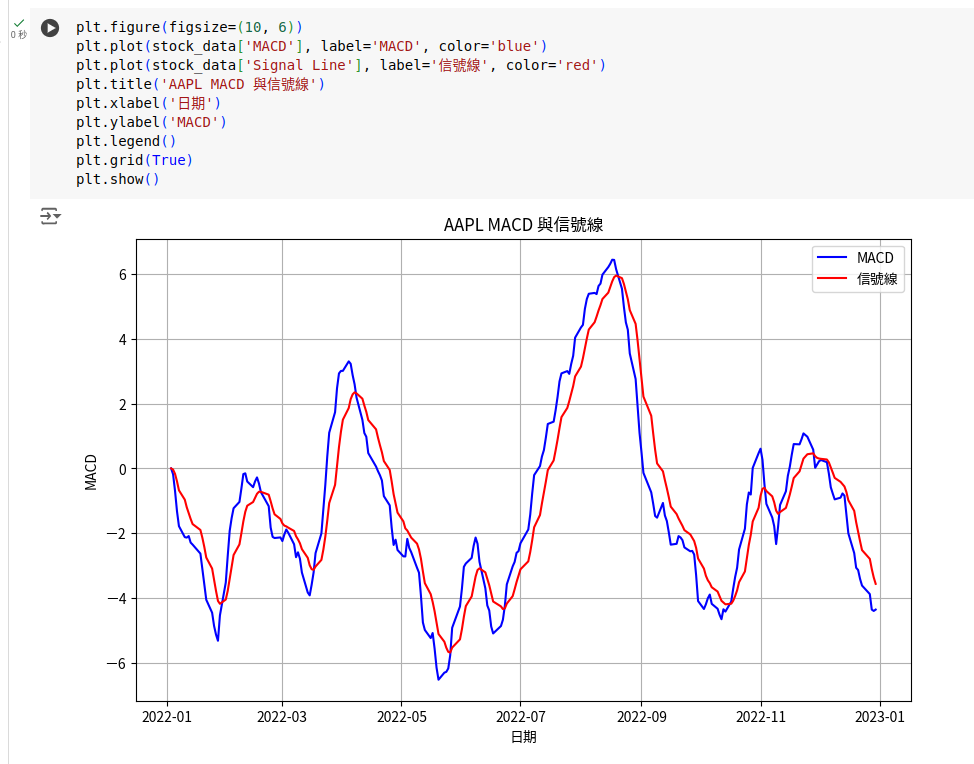Viewport: 974px width, 764px height.
Task: Run the MACD plotting code cell
Action: pyautogui.click(x=50, y=28)
